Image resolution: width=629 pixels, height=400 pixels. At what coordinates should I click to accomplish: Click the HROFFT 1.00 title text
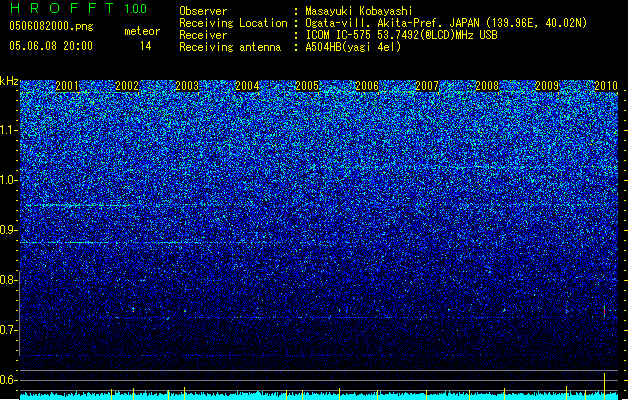tap(79, 8)
